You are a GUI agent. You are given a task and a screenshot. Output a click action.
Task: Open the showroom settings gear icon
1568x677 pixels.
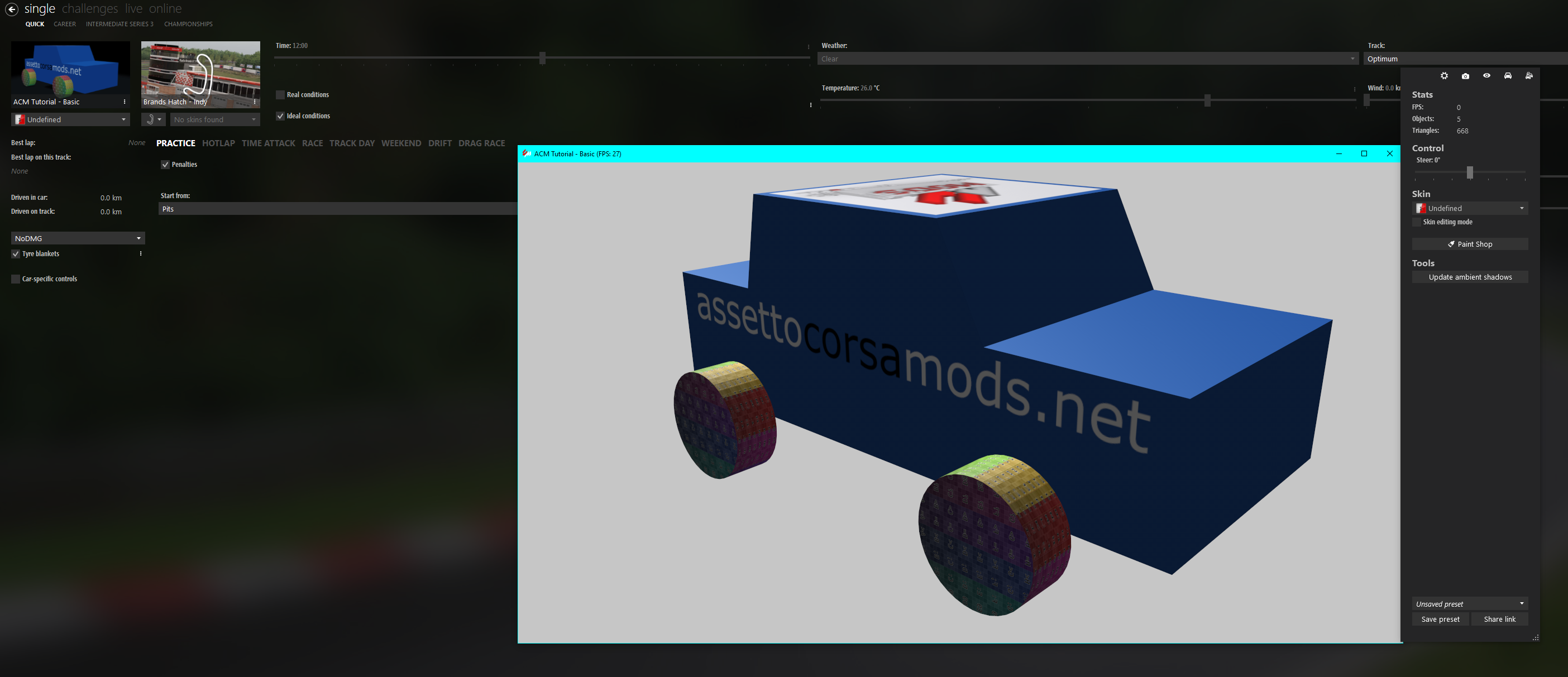(x=1444, y=75)
